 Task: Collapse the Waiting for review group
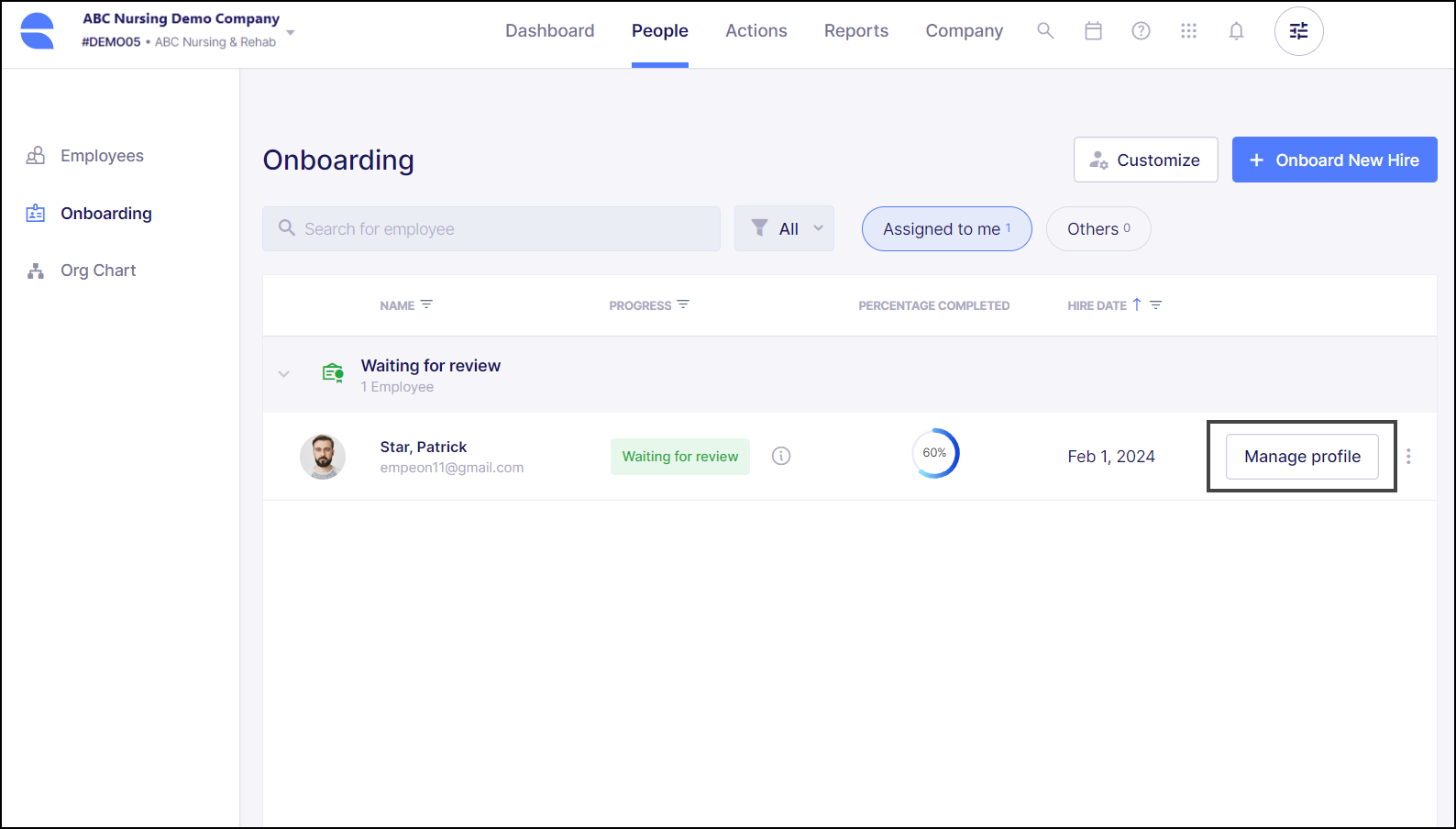click(x=284, y=374)
